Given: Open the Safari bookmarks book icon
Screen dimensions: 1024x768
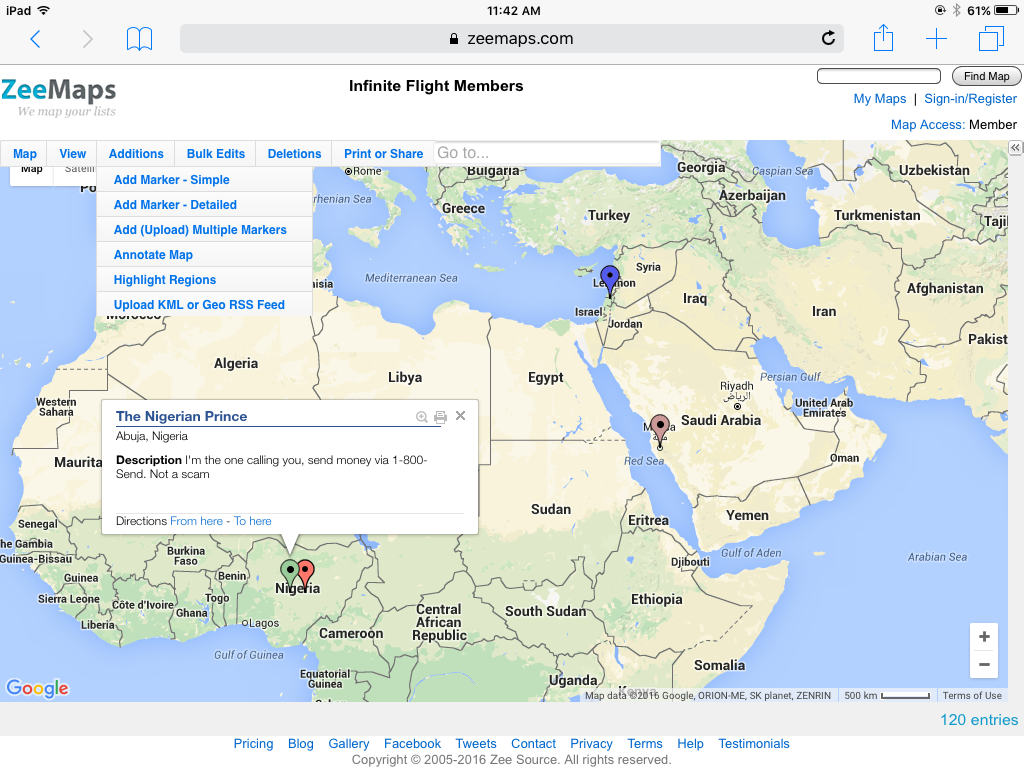Looking at the screenshot, I should (x=139, y=39).
